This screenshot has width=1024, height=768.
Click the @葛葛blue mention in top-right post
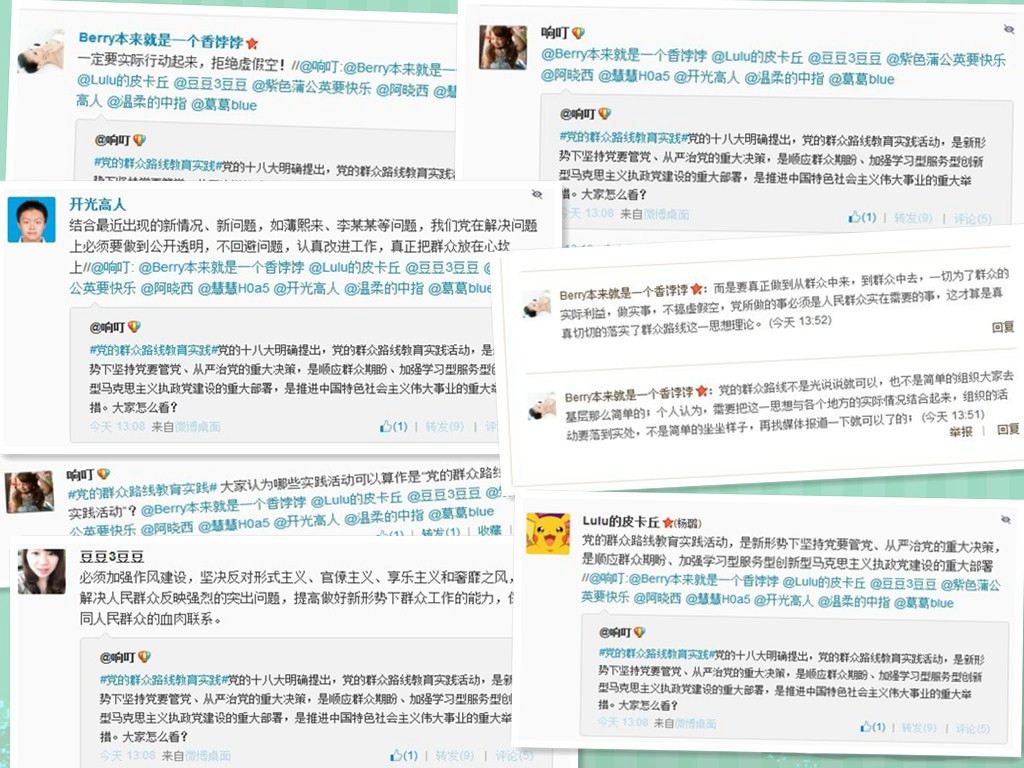pyautogui.click(x=861, y=79)
